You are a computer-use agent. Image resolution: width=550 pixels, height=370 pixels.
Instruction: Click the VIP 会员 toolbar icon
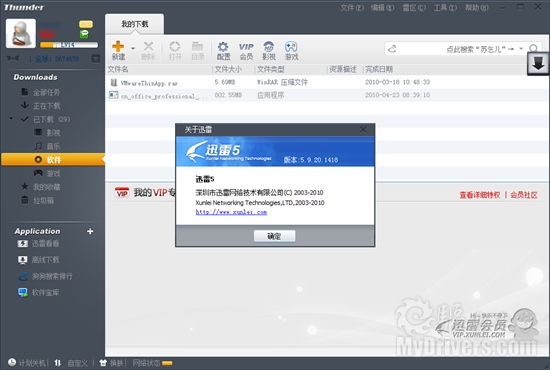pyautogui.click(x=246, y=51)
